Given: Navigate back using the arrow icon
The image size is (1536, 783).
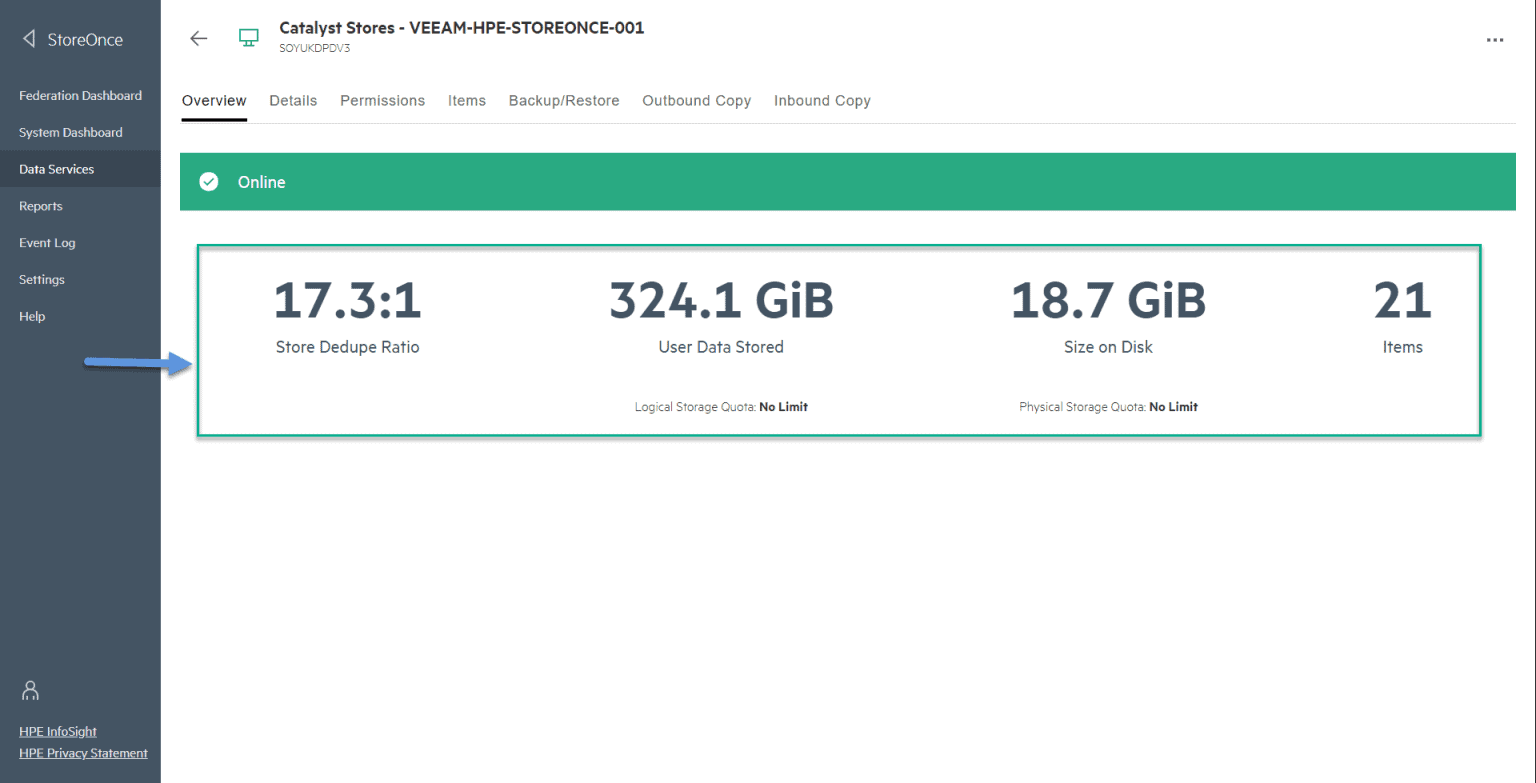Looking at the screenshot, I should (198, 38).
